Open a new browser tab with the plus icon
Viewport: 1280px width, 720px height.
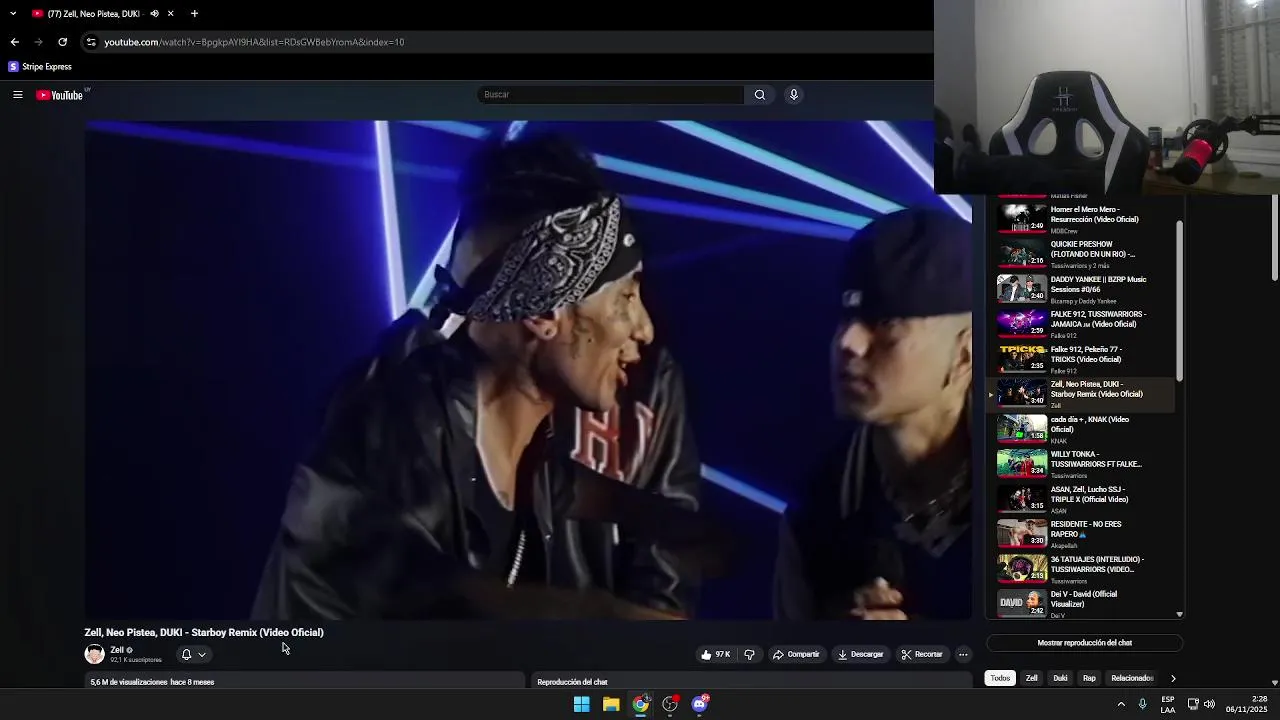(x=194, y=14)
